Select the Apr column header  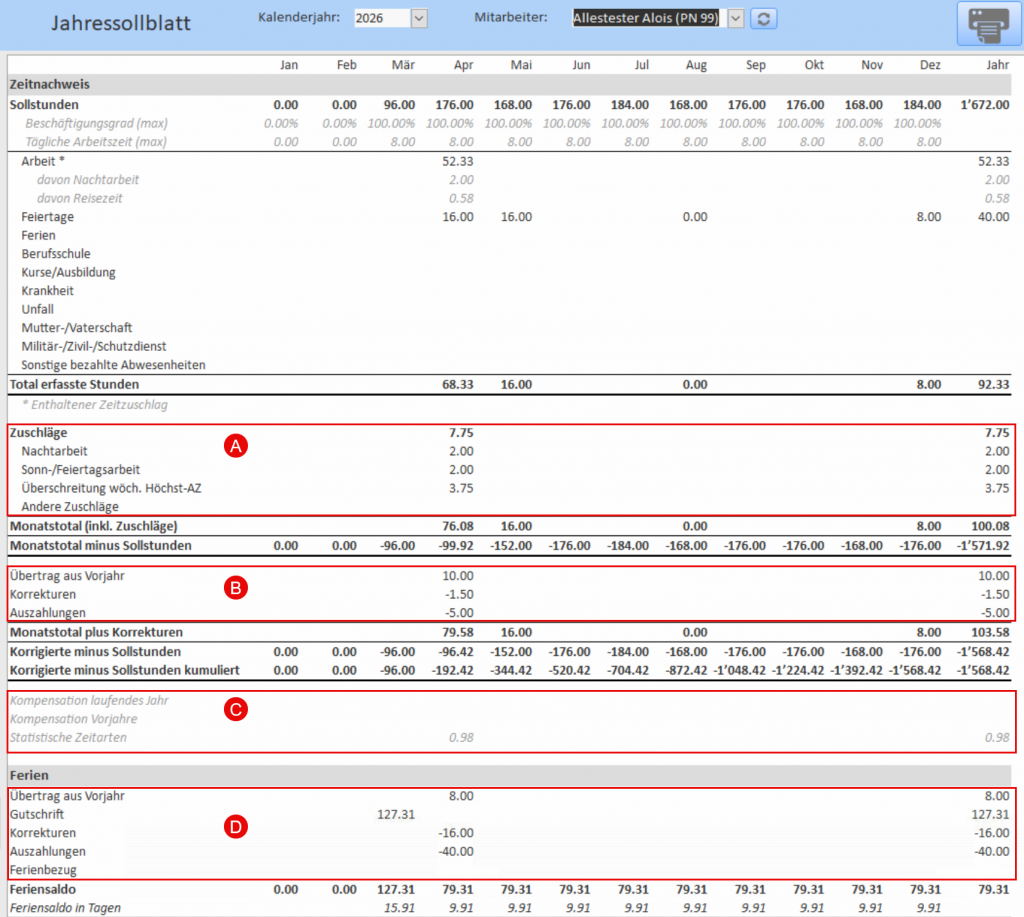(x=462, y=65)
